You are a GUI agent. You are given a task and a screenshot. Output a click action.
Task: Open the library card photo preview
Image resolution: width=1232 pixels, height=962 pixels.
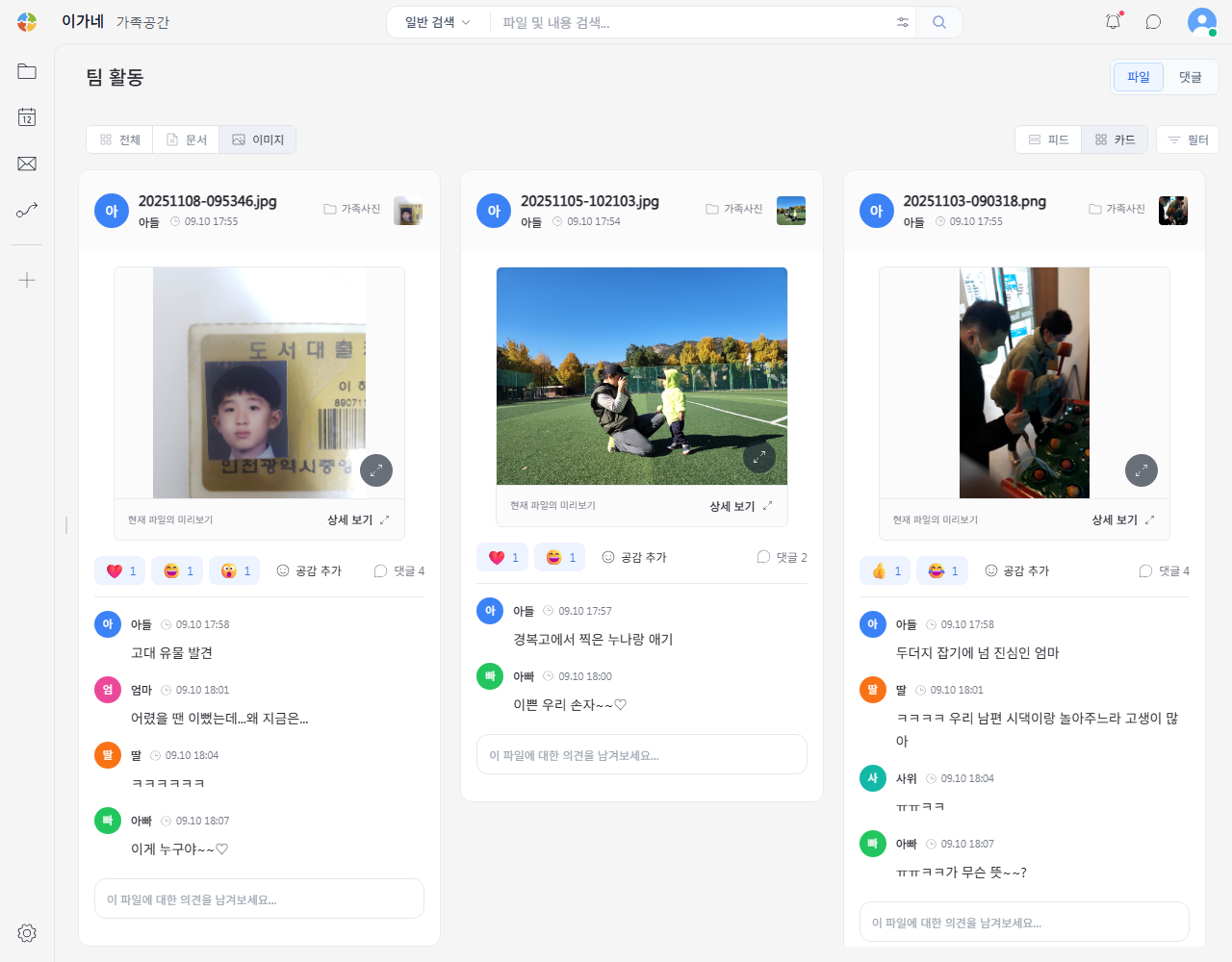(259, 383)
